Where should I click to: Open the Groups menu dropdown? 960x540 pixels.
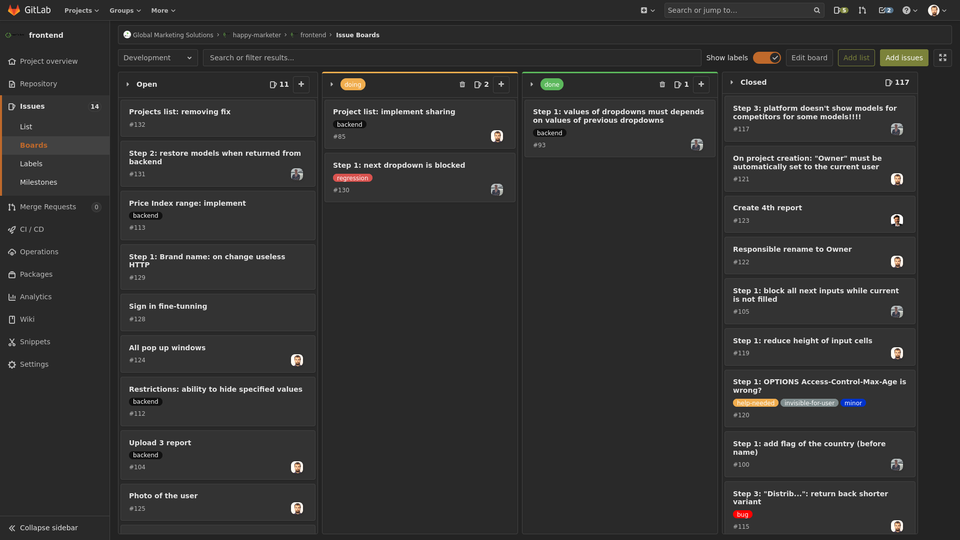click(125, 10)
